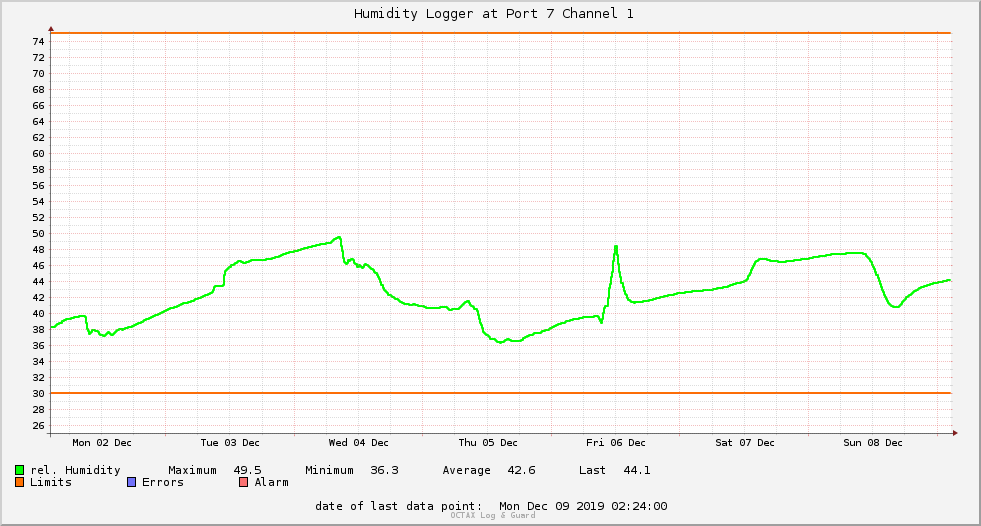Screen dimensions: 981x526
Task: Click the 'Errors' legend label
Action: point(163,482)
